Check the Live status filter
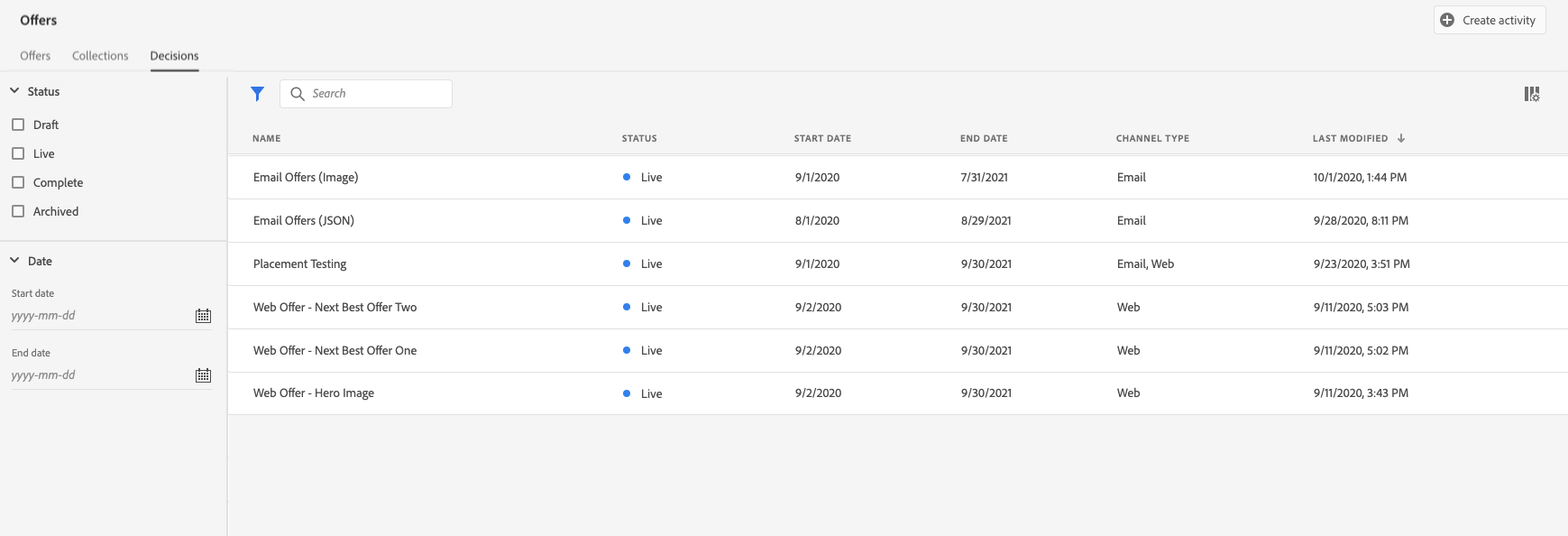 pos(18,153)
